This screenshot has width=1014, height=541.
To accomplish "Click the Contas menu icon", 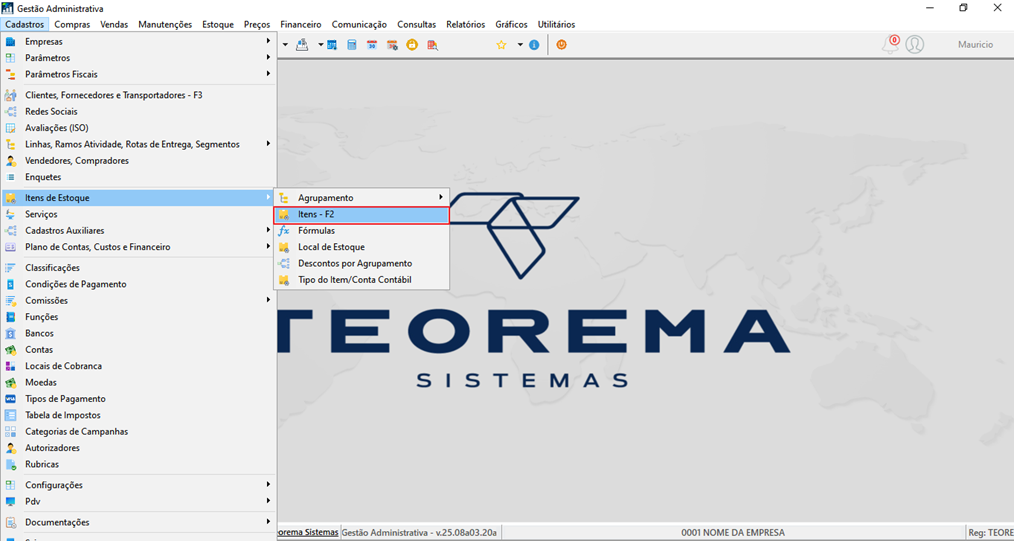I will click(x=10, y=350).
